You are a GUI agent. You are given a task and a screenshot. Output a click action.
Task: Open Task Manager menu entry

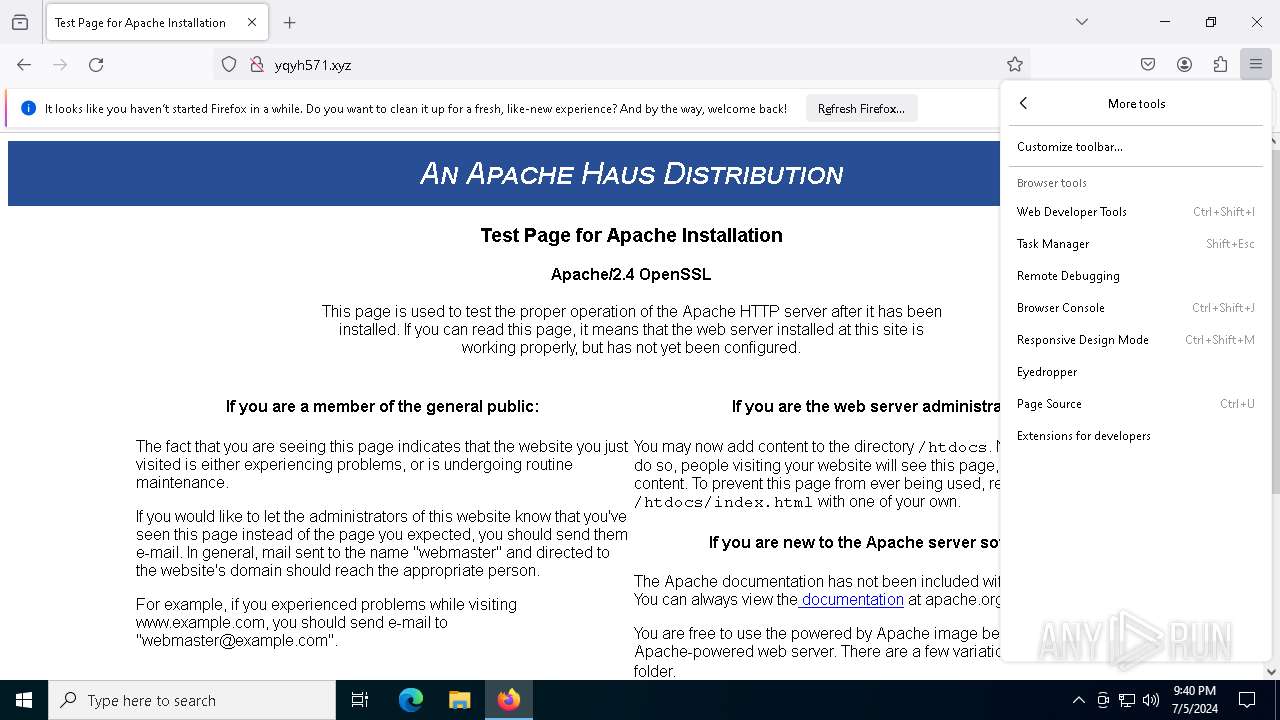1136,243
